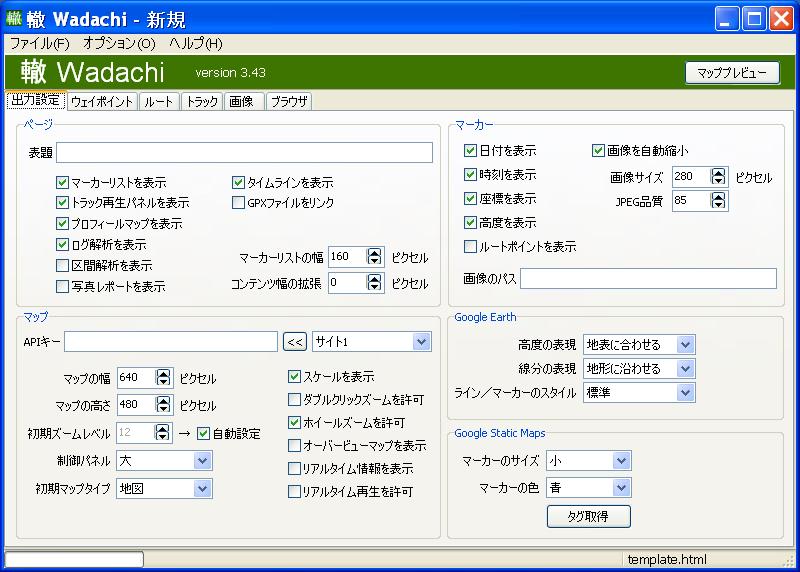Click the 表題 title input field
The height and width of the screenshot is (572, 800).
pyautogui.click(x=244, y=153)
